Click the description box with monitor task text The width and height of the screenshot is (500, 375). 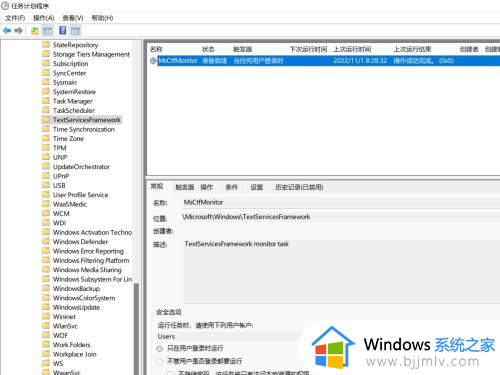click(x=341, y=270)
